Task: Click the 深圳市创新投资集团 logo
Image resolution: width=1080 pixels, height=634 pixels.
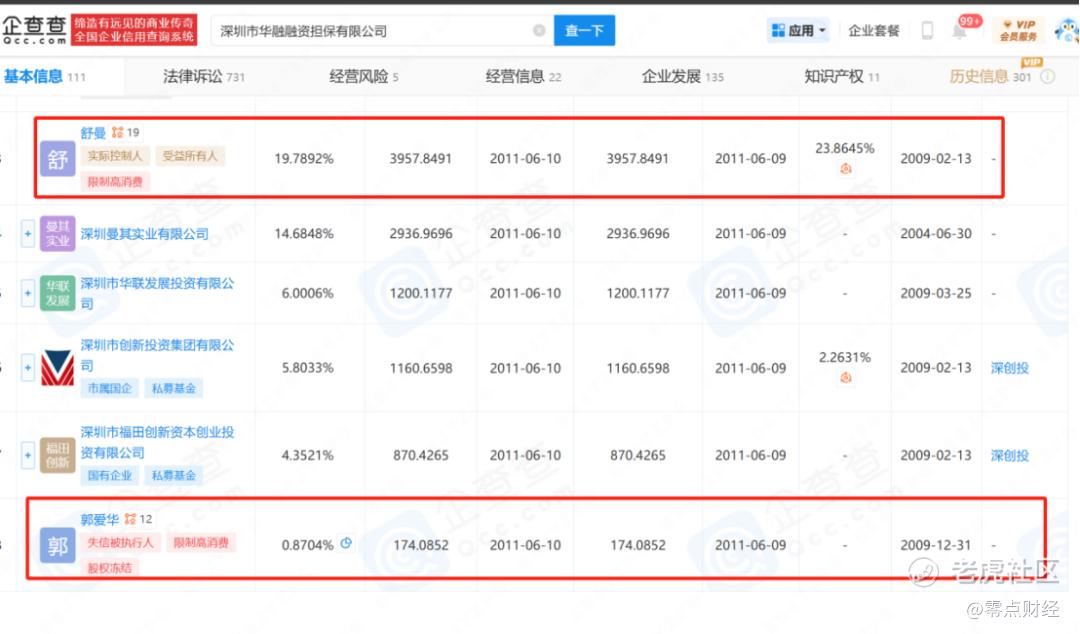Action: pos(57,367)
